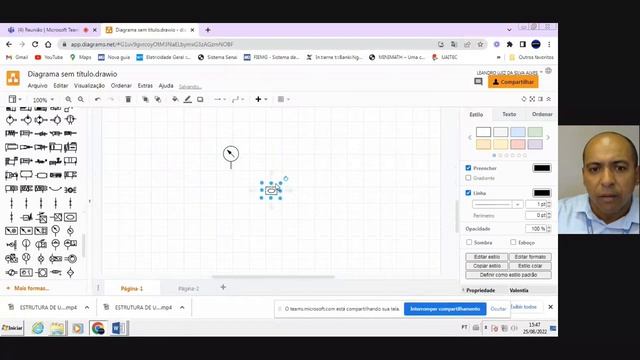Viewport: 640px width, 360px height.
Task: Open the waypoints style dropdown
Action: coord(238,99)
